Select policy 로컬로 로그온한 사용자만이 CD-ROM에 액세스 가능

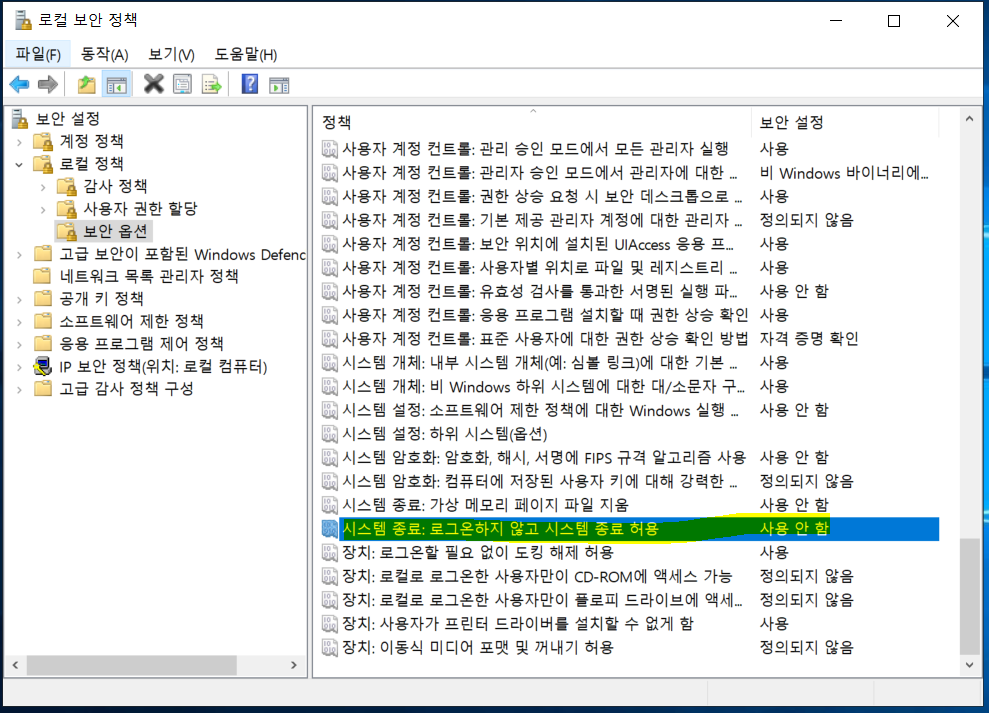(x=537, y=576)
